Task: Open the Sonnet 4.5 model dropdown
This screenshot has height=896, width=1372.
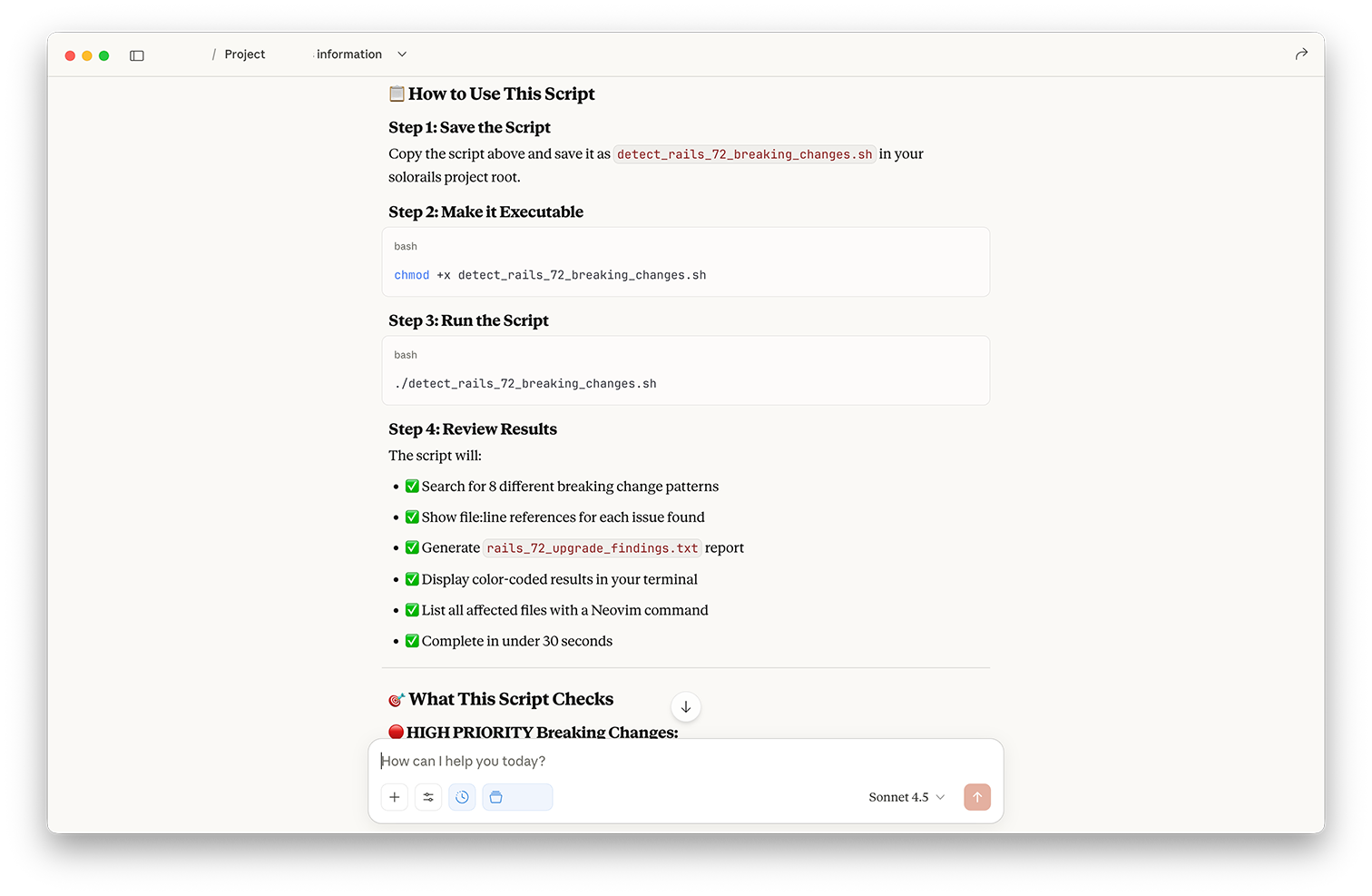Action: (x=906, y=797)
